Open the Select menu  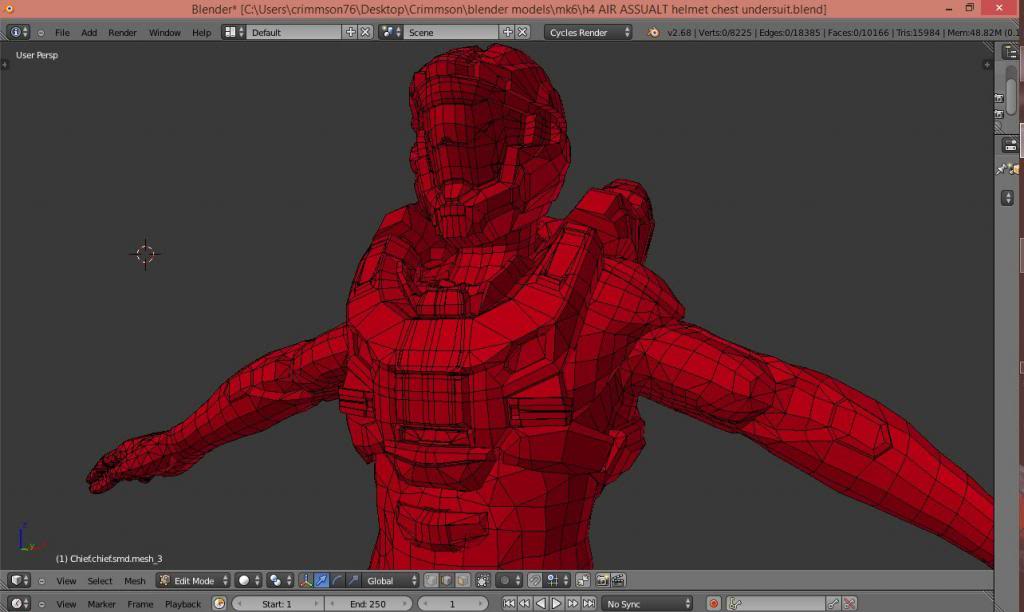100,581
